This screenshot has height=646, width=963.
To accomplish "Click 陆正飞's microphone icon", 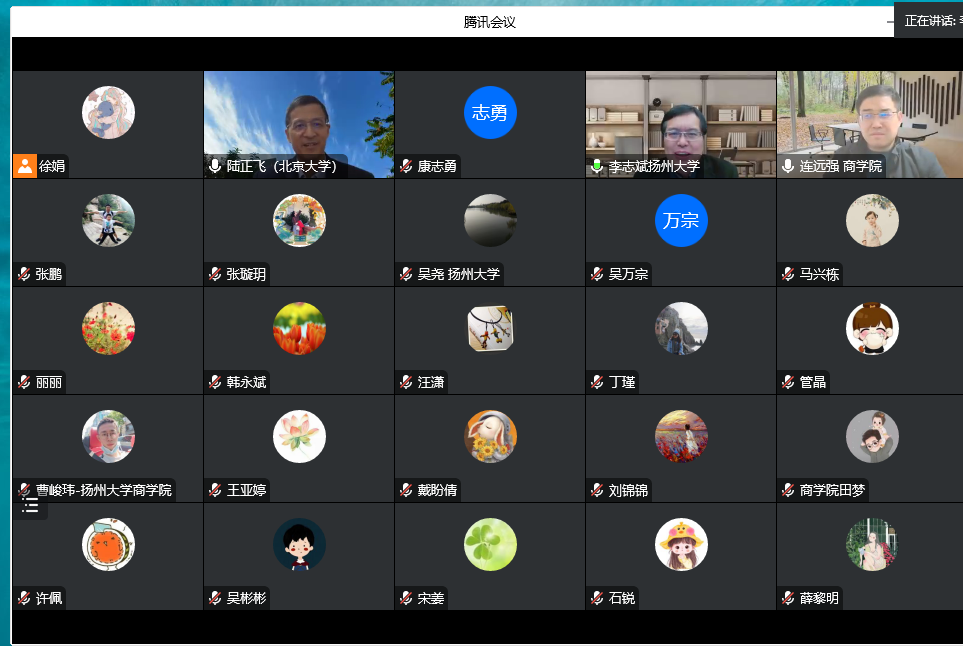I will pyautogui.click(x=215, y=166).
